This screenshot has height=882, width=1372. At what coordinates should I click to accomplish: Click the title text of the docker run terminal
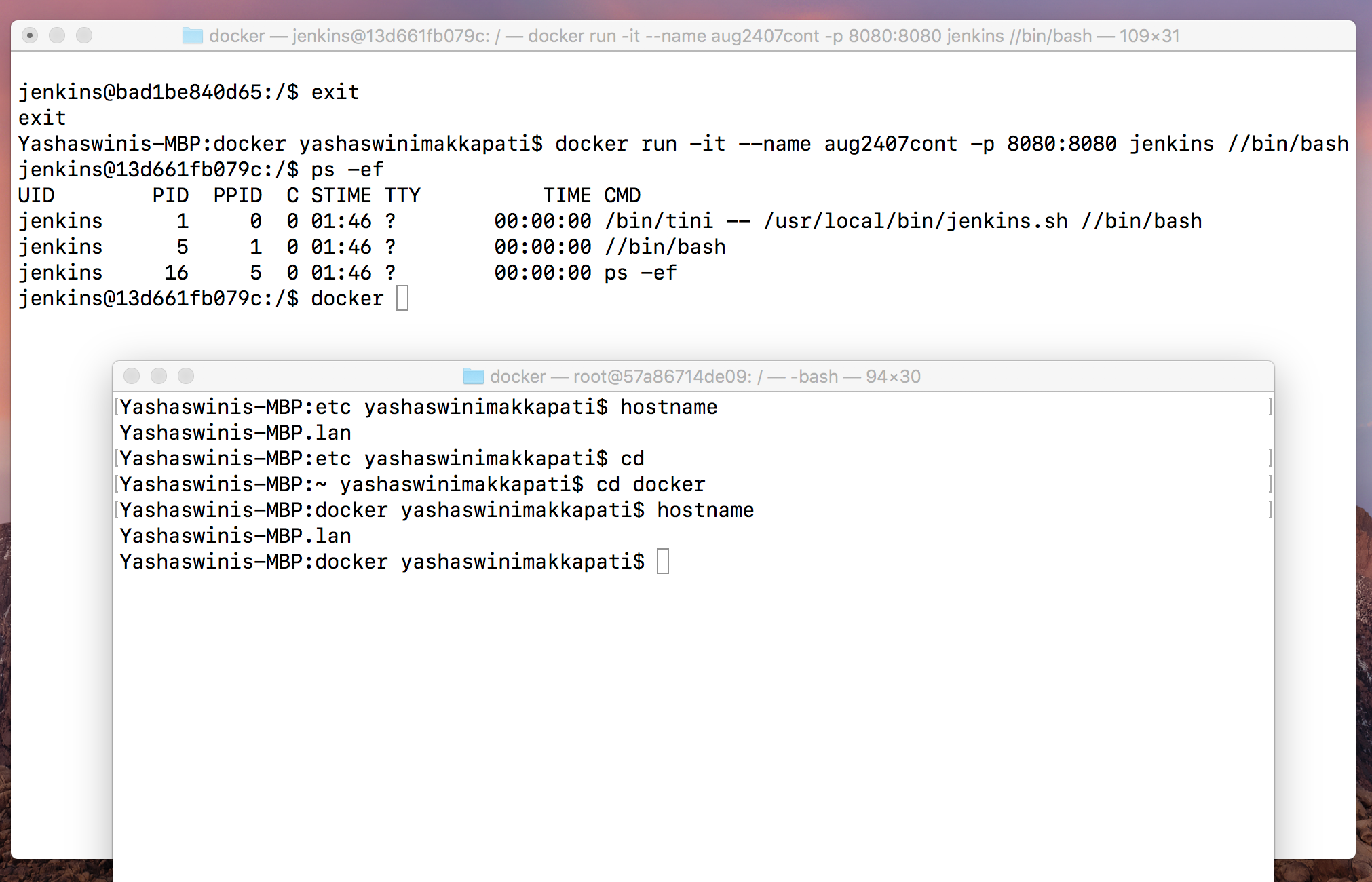pos(694,36)
